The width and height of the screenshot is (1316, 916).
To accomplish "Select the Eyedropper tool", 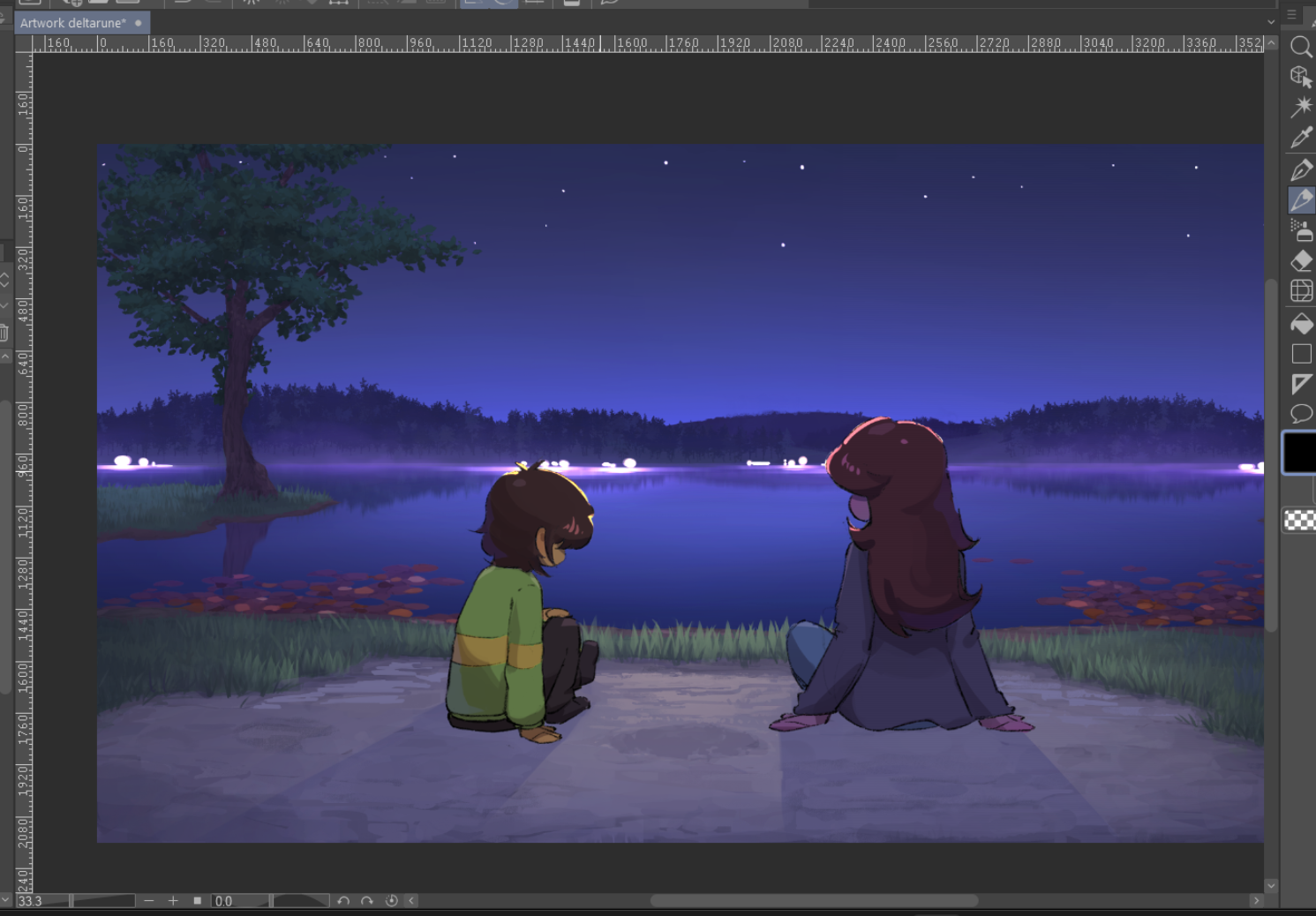I will coord(1301,138).
